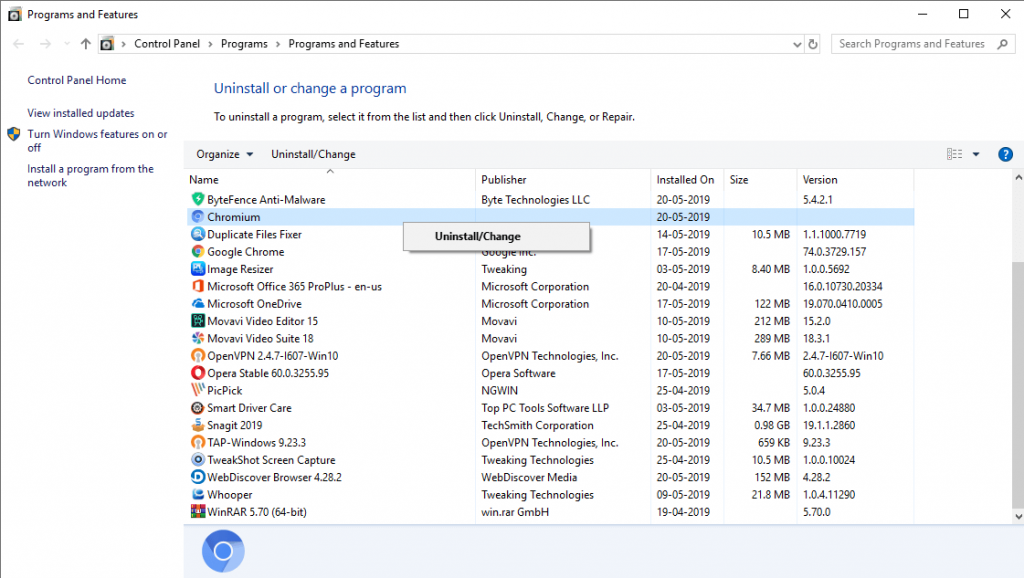Click the Microsoft OneDrive cloud icon
The image size is (1024, 578).
pyautogui.click(x=197, y=304)
